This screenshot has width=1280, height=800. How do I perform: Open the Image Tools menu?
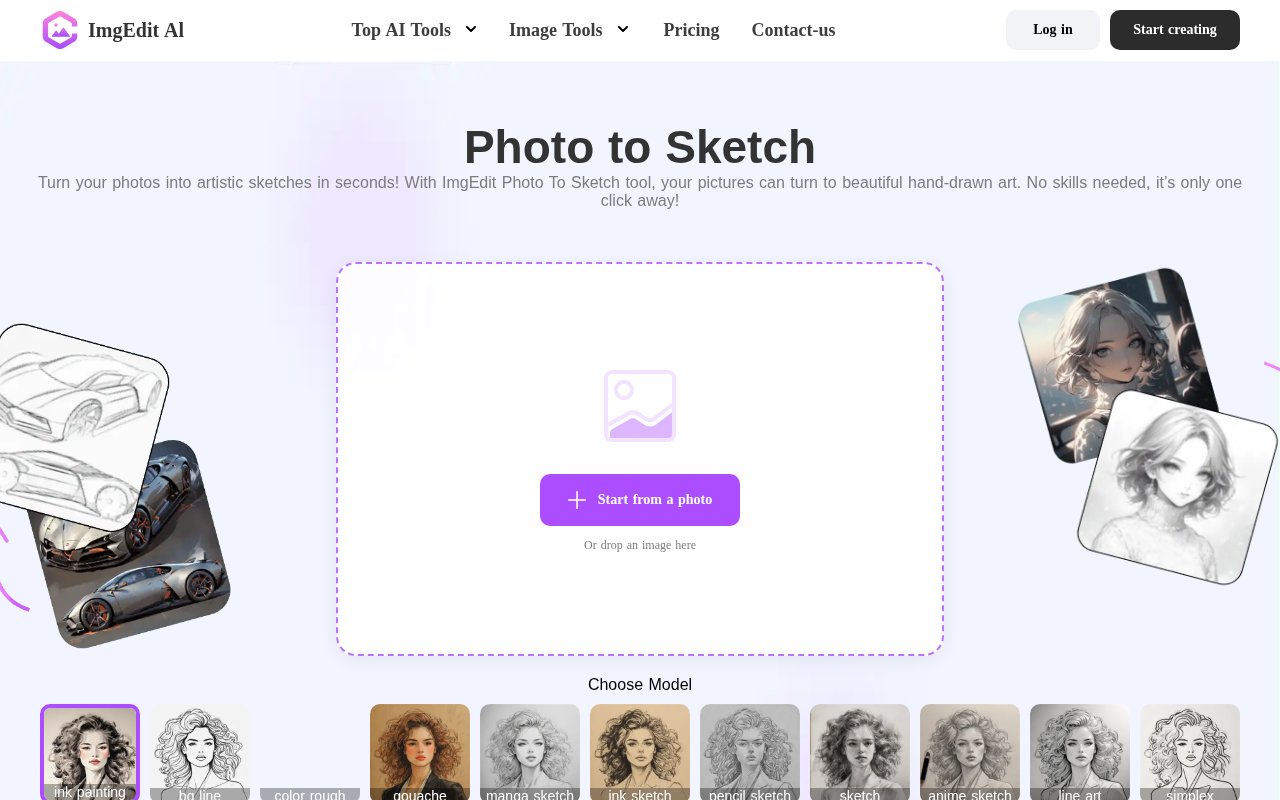[x=556, y=30]
